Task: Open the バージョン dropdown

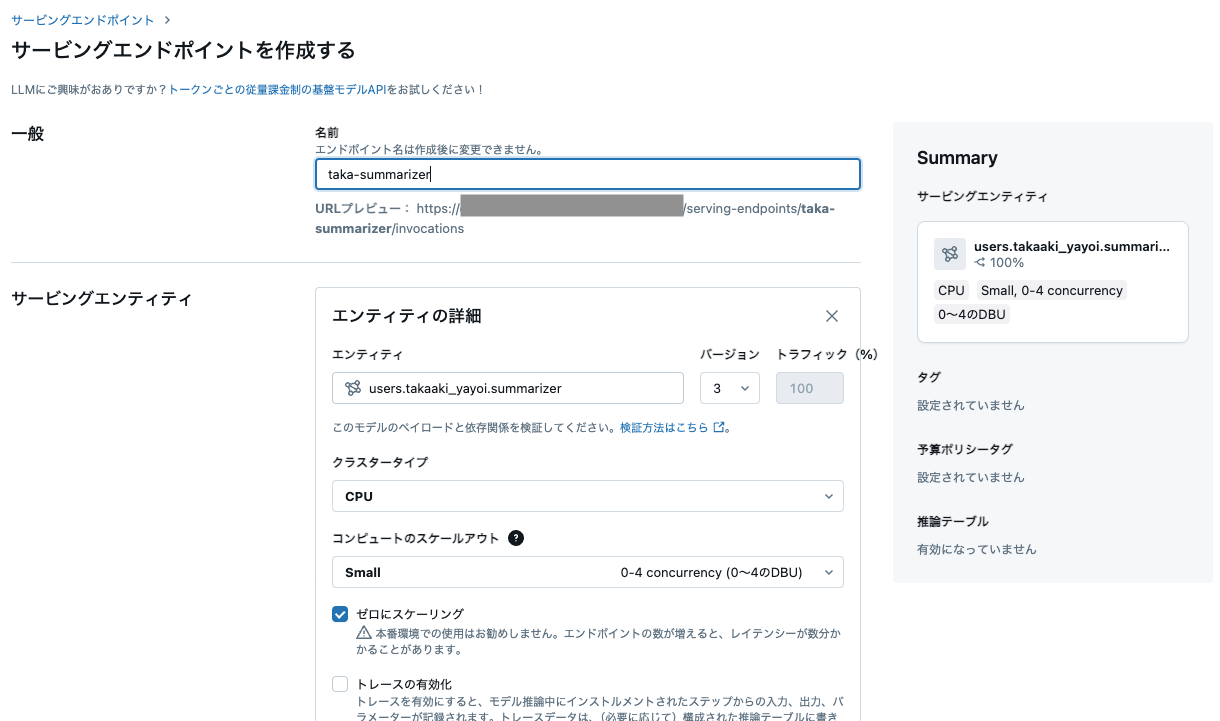Action: click(730, 387)
